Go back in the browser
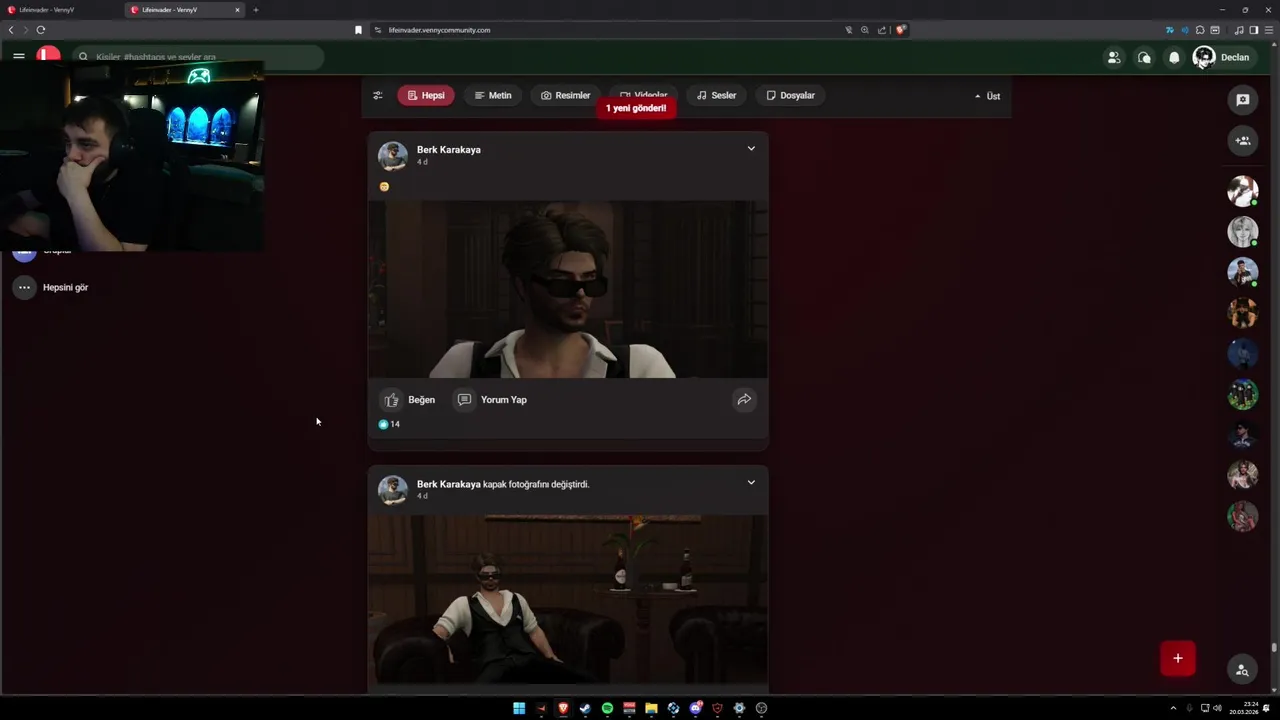This screenshot has width=1280, height=720. pyautogui.click(x=11, y=30)
